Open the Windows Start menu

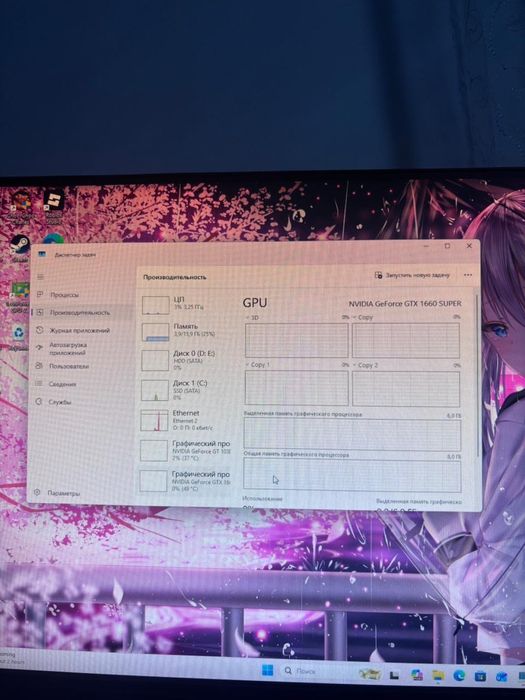pyautogui.click(x=267, y=670)
